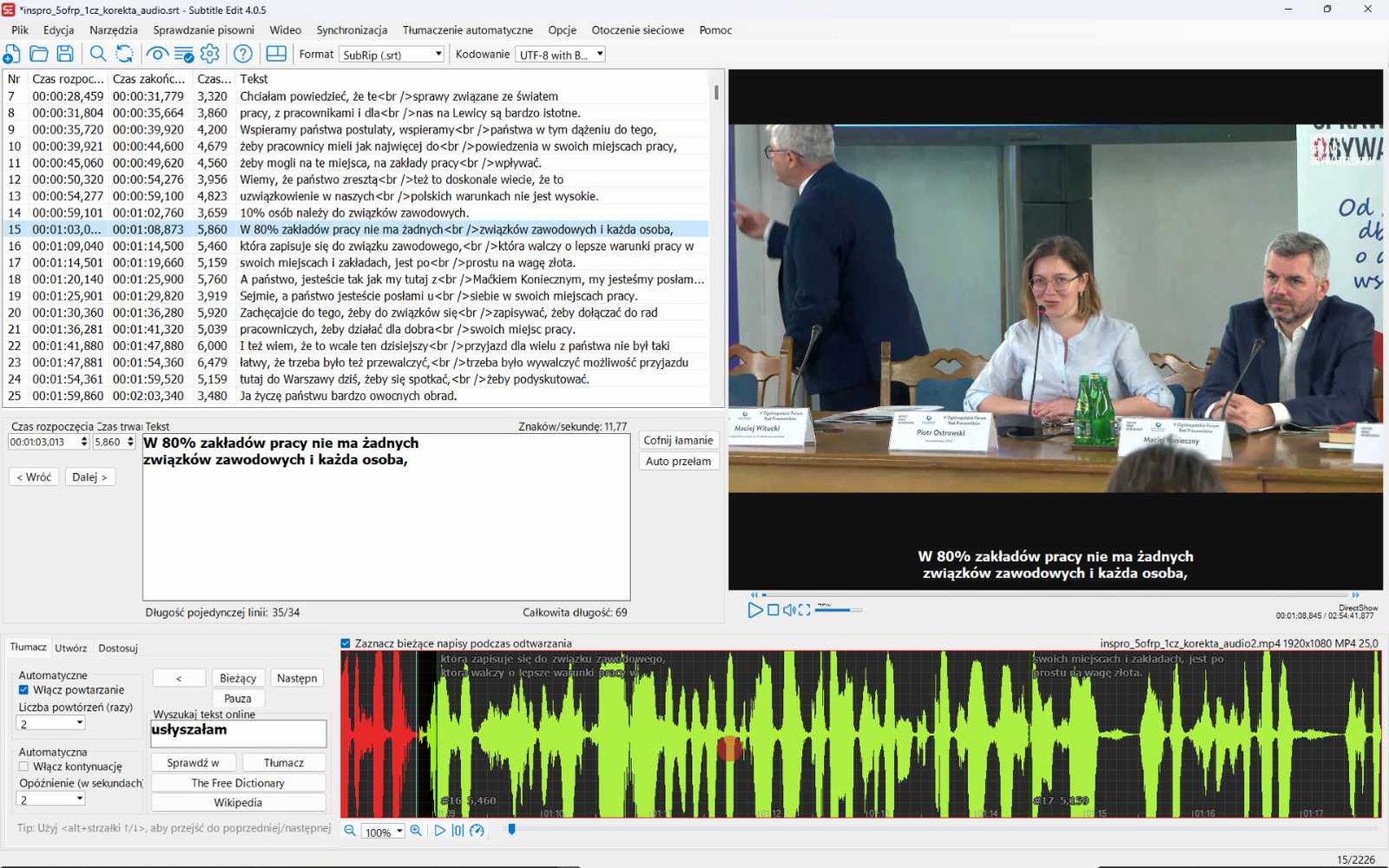Click the spell check list icon
This screenshot has height=868, width=1389.
pos(184,54)
